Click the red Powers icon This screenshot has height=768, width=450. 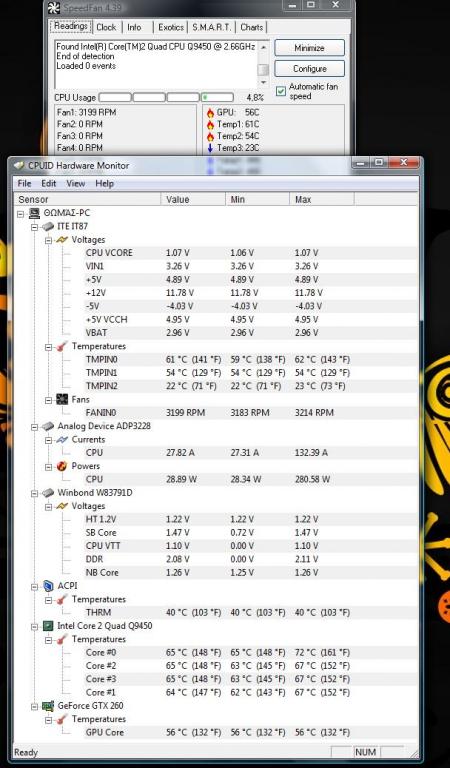[x=62, y=466]
